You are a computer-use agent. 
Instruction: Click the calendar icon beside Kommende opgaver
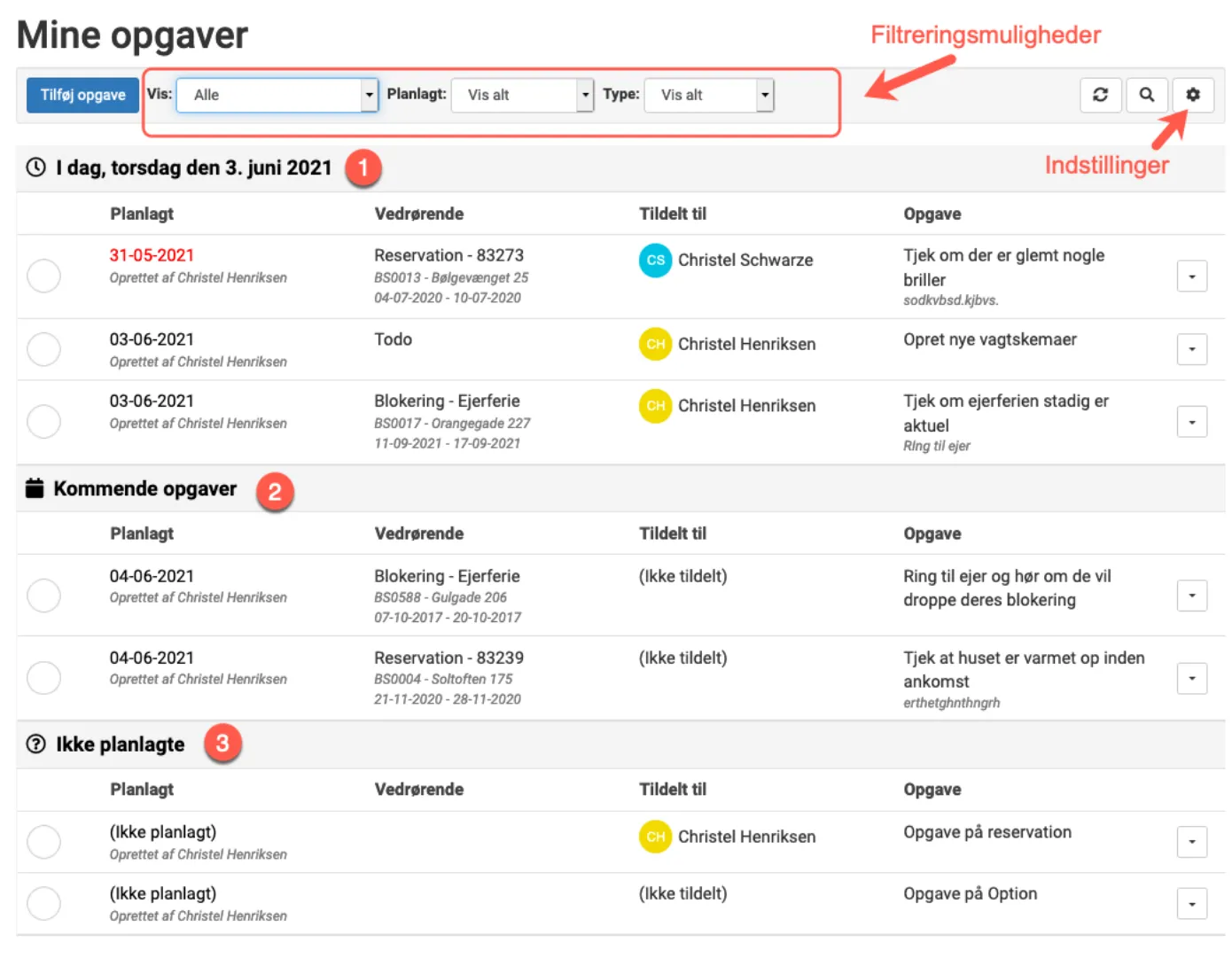tap(35, 488)
